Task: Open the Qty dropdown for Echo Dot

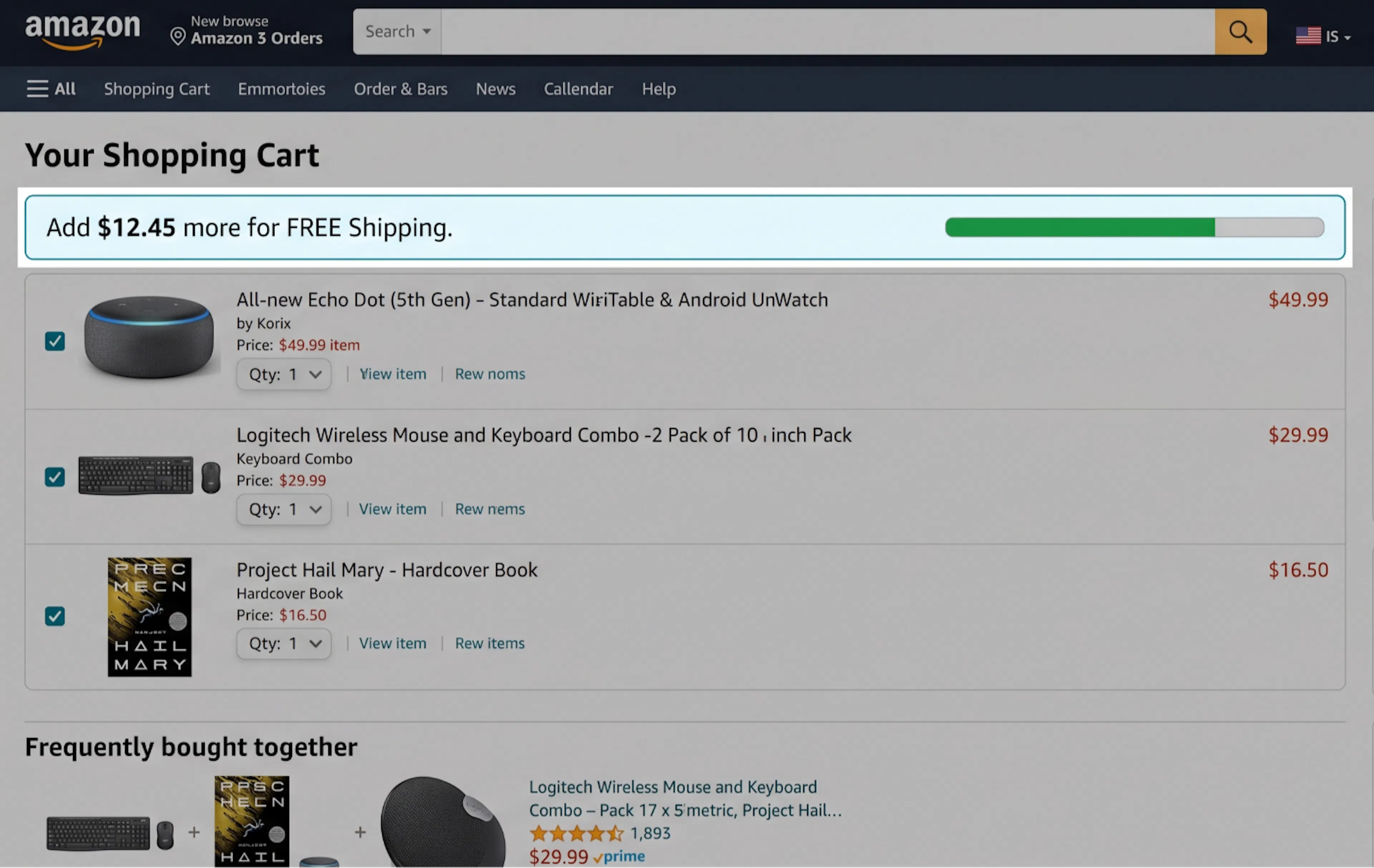Action: [x=284, y=374]
